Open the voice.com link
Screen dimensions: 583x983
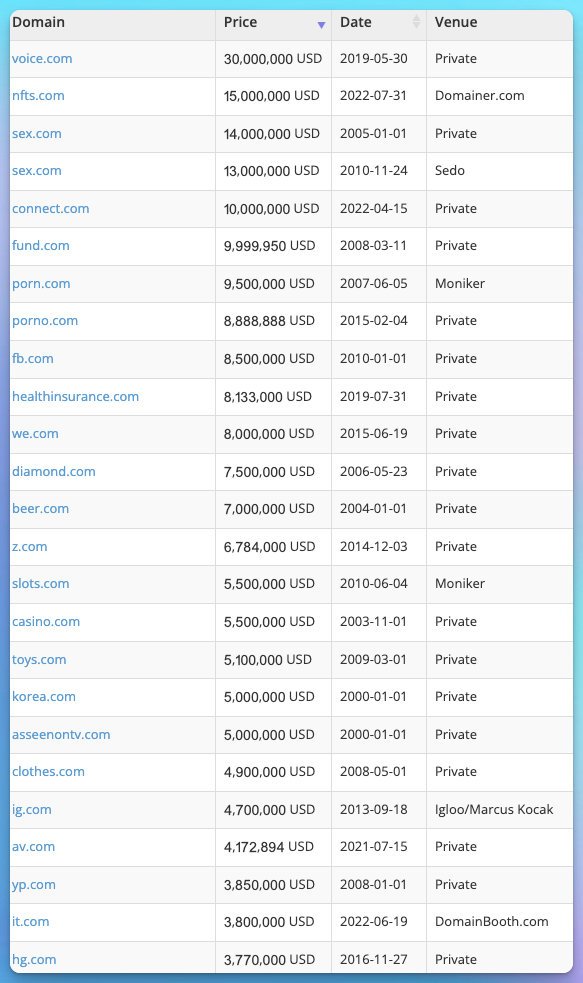click(x=42, y=58)
